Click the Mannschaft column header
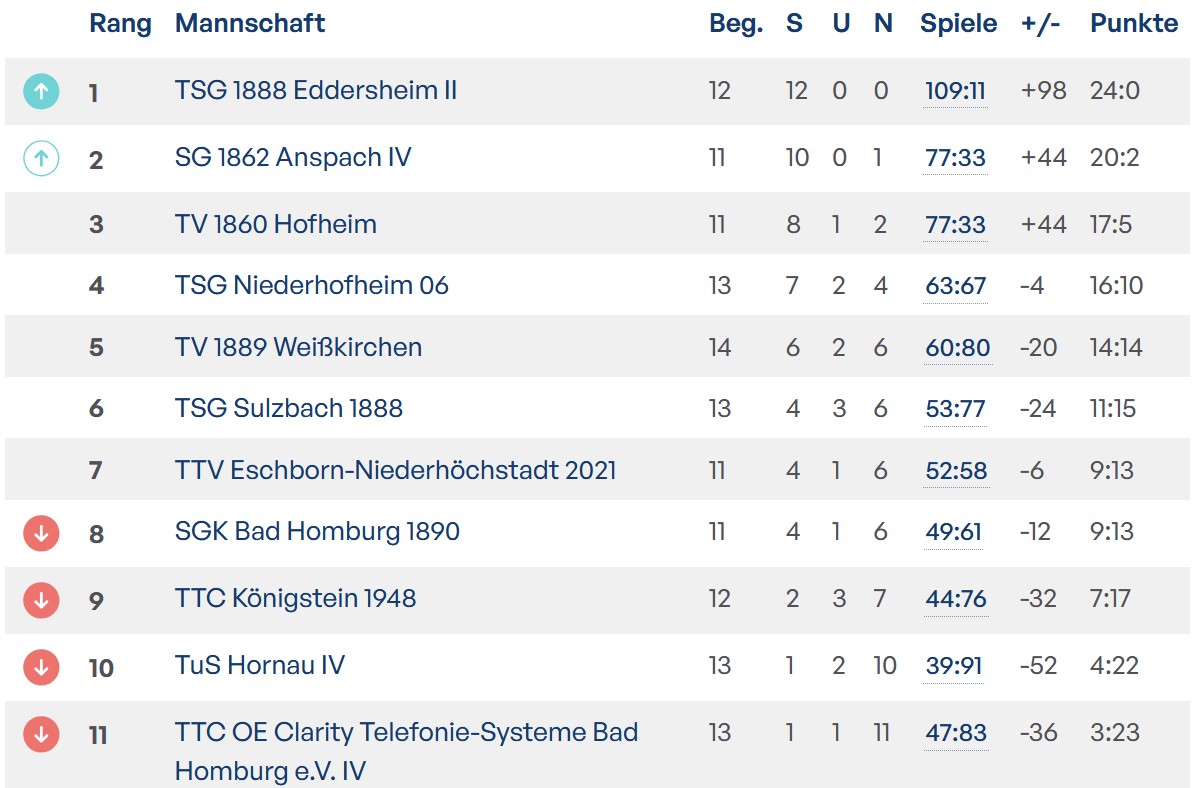Screen dimensions: 1192x788 250,24
